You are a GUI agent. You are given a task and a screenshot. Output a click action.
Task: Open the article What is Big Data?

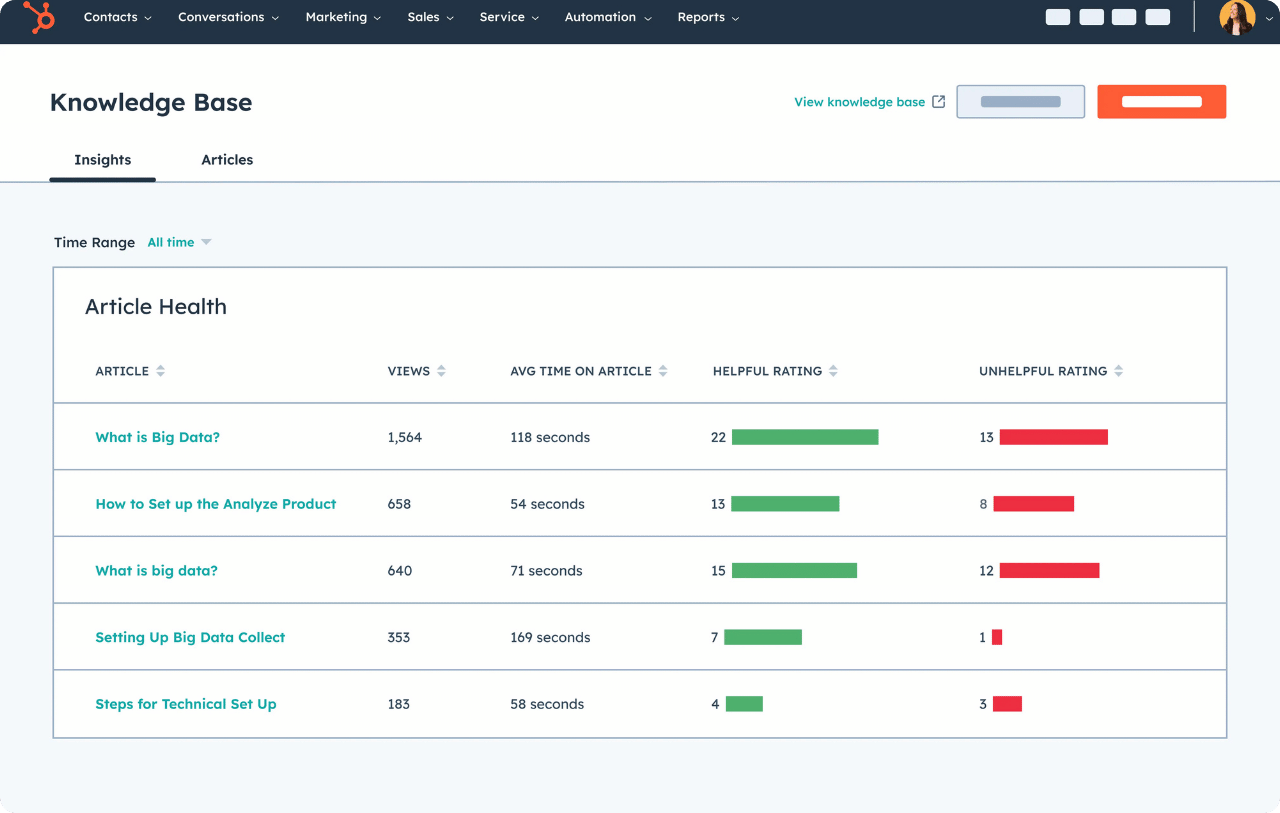[x=157, y=437]
